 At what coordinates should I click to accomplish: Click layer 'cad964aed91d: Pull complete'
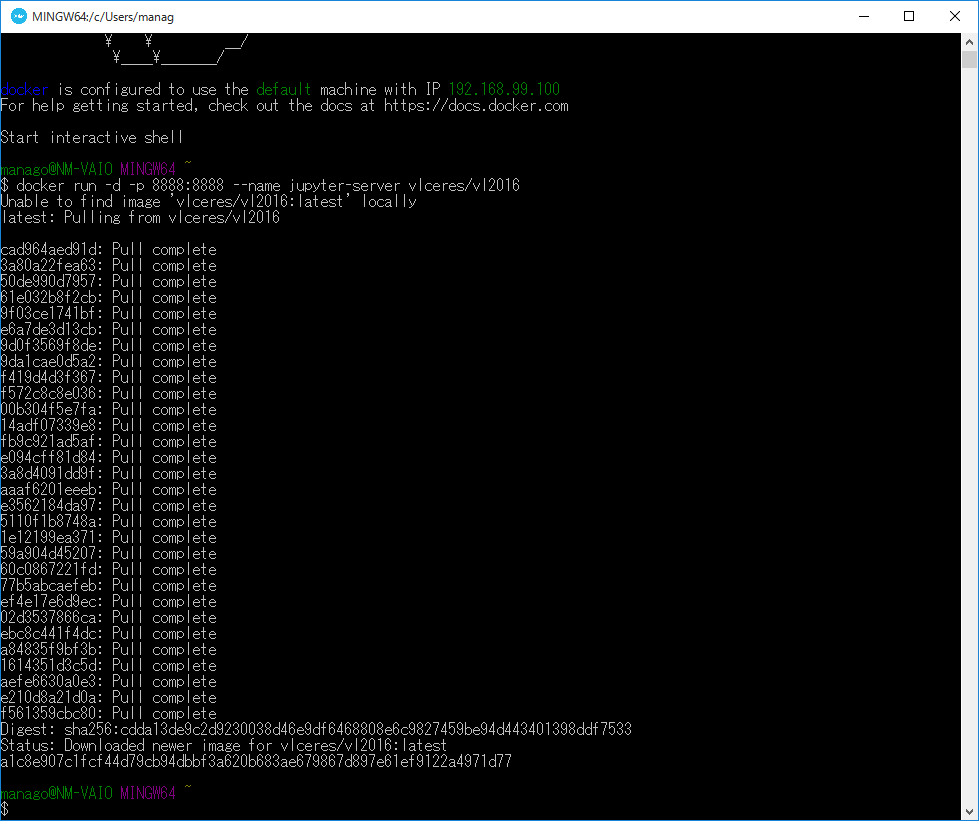point(109,249)
